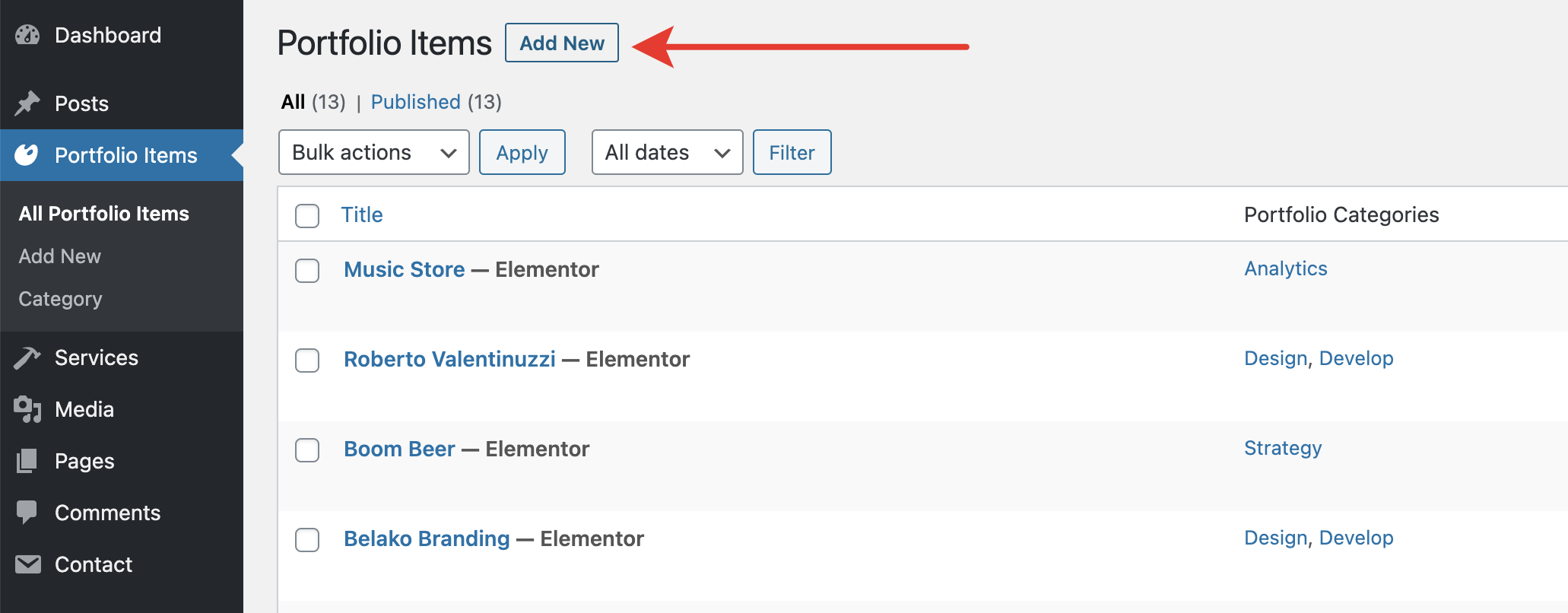The image size is (1568, 613).
Task: Show only Published portfolio items
Action: 415,102
